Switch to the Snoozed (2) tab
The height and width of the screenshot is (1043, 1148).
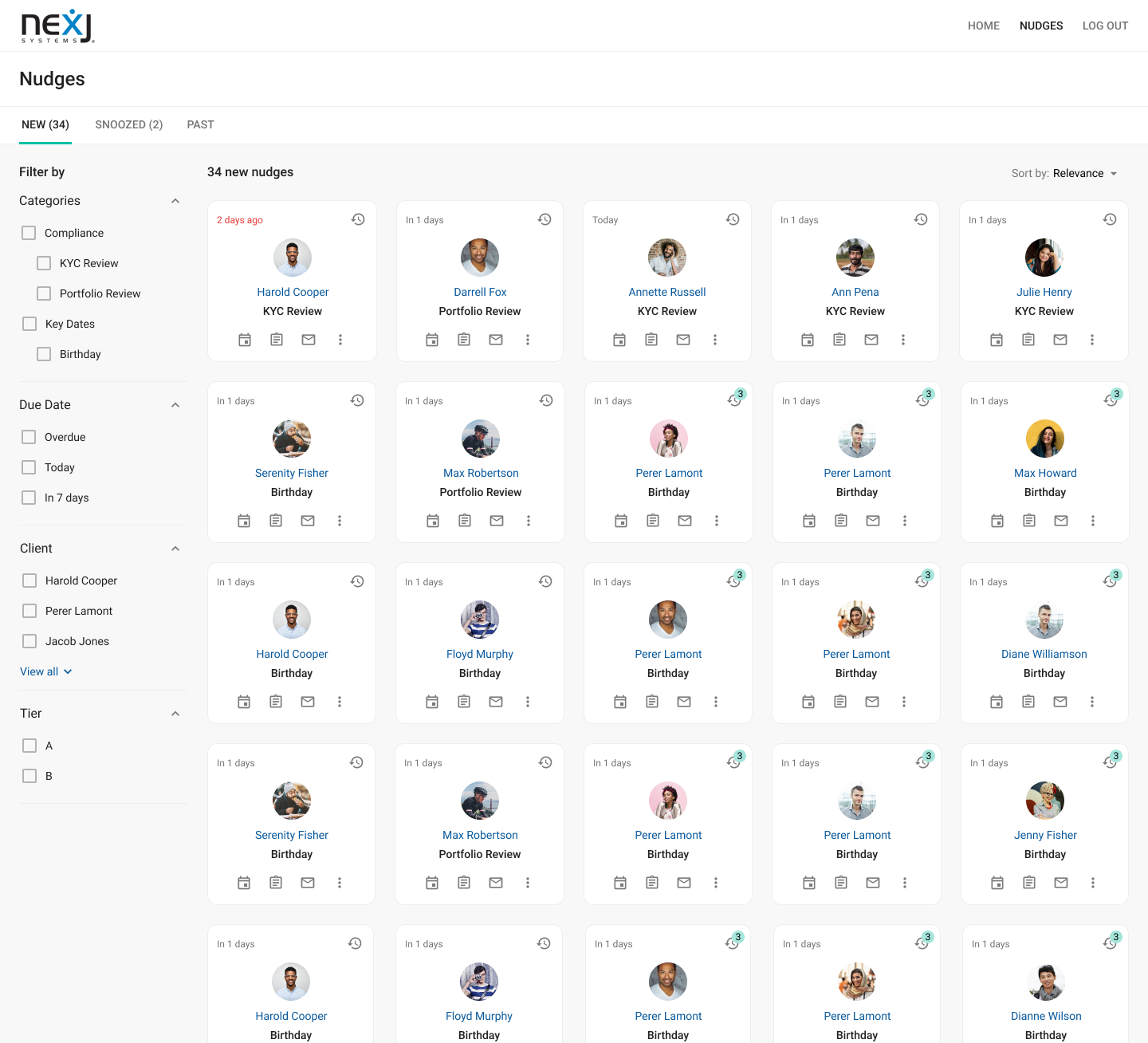coord(128,124)
